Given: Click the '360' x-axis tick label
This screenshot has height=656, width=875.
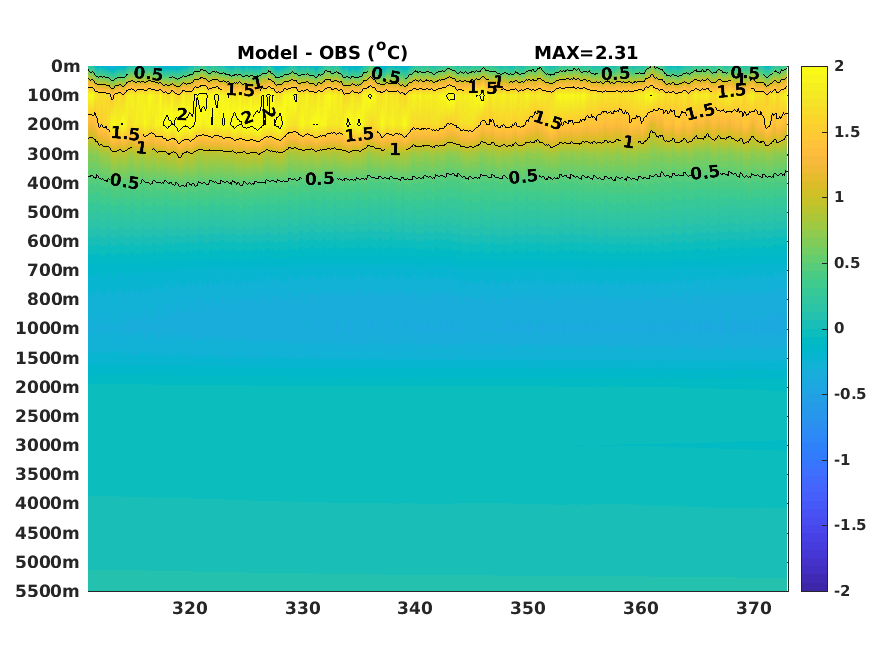Looking at the screenshot, I should 641,608.
